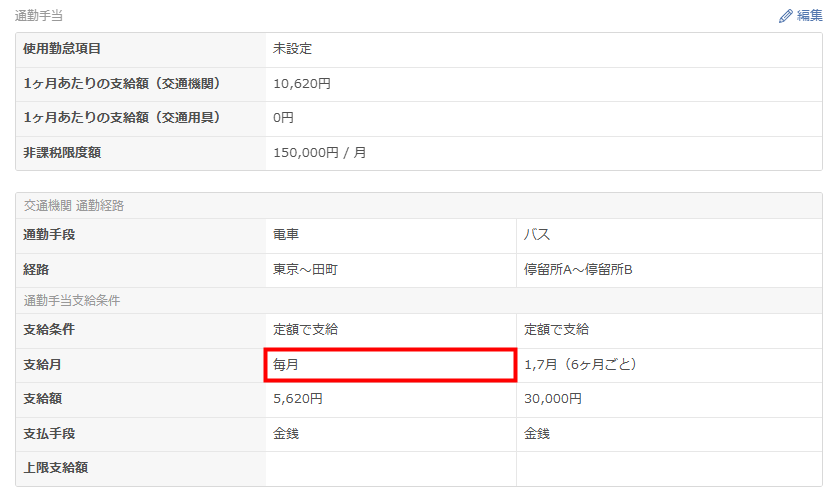Click the 電車 commute method cell
836x502 pixels.
pyautogui.click(x=391, y=235)
